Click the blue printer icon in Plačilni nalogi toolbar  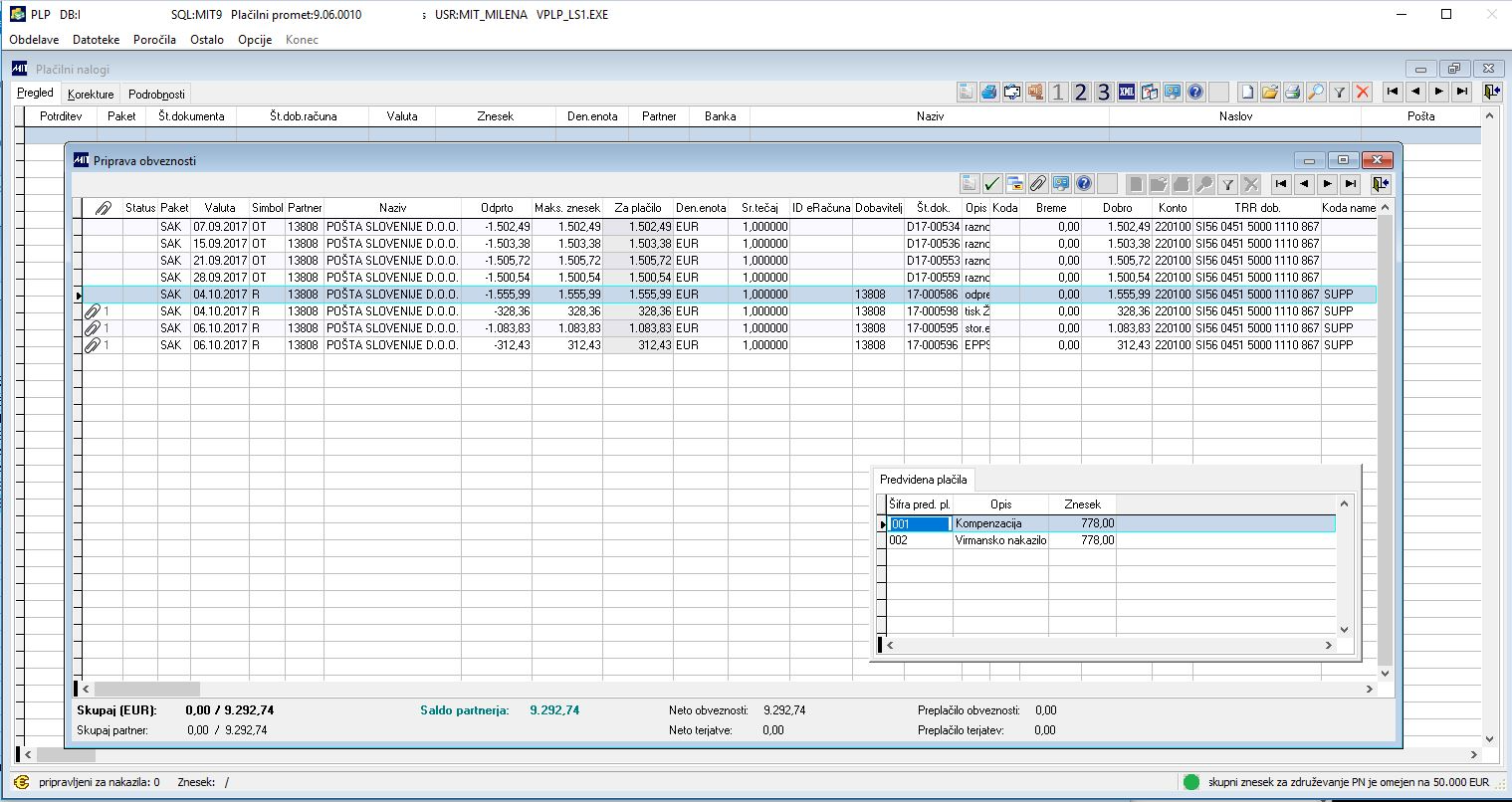tap(989, 93)
